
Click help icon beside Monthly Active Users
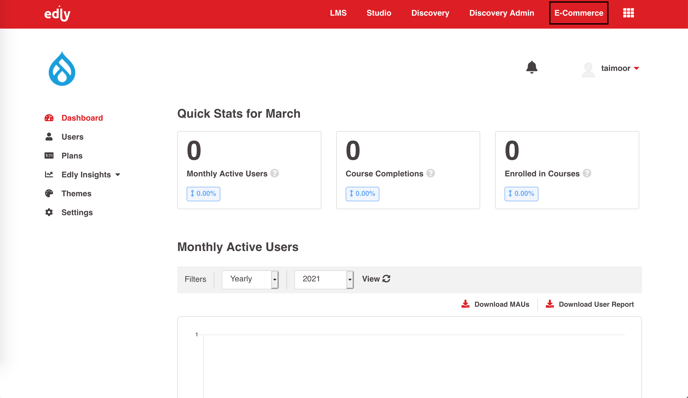(x=275, y=173)
